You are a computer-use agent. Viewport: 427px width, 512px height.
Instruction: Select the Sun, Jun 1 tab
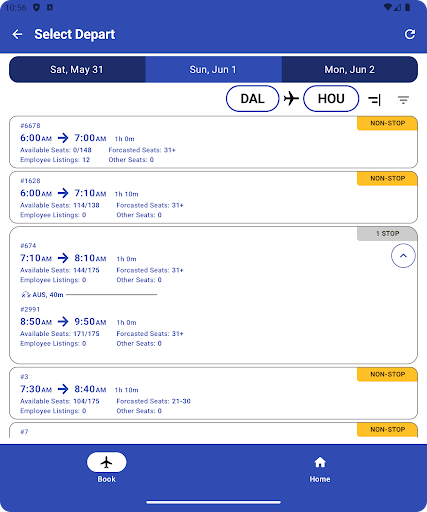213,69
